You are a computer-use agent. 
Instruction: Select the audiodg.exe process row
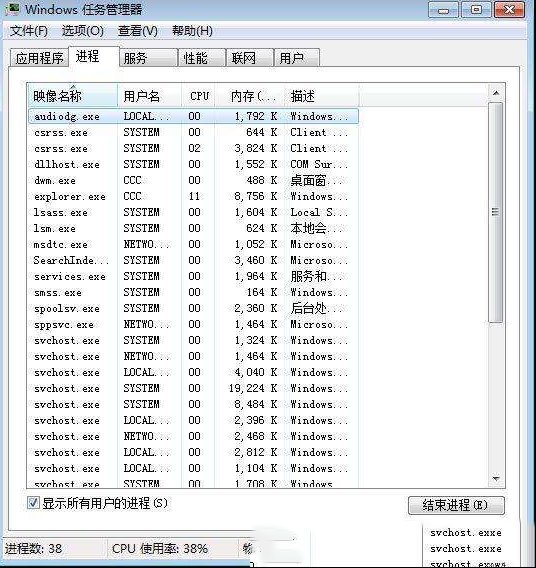pos(193,116)
